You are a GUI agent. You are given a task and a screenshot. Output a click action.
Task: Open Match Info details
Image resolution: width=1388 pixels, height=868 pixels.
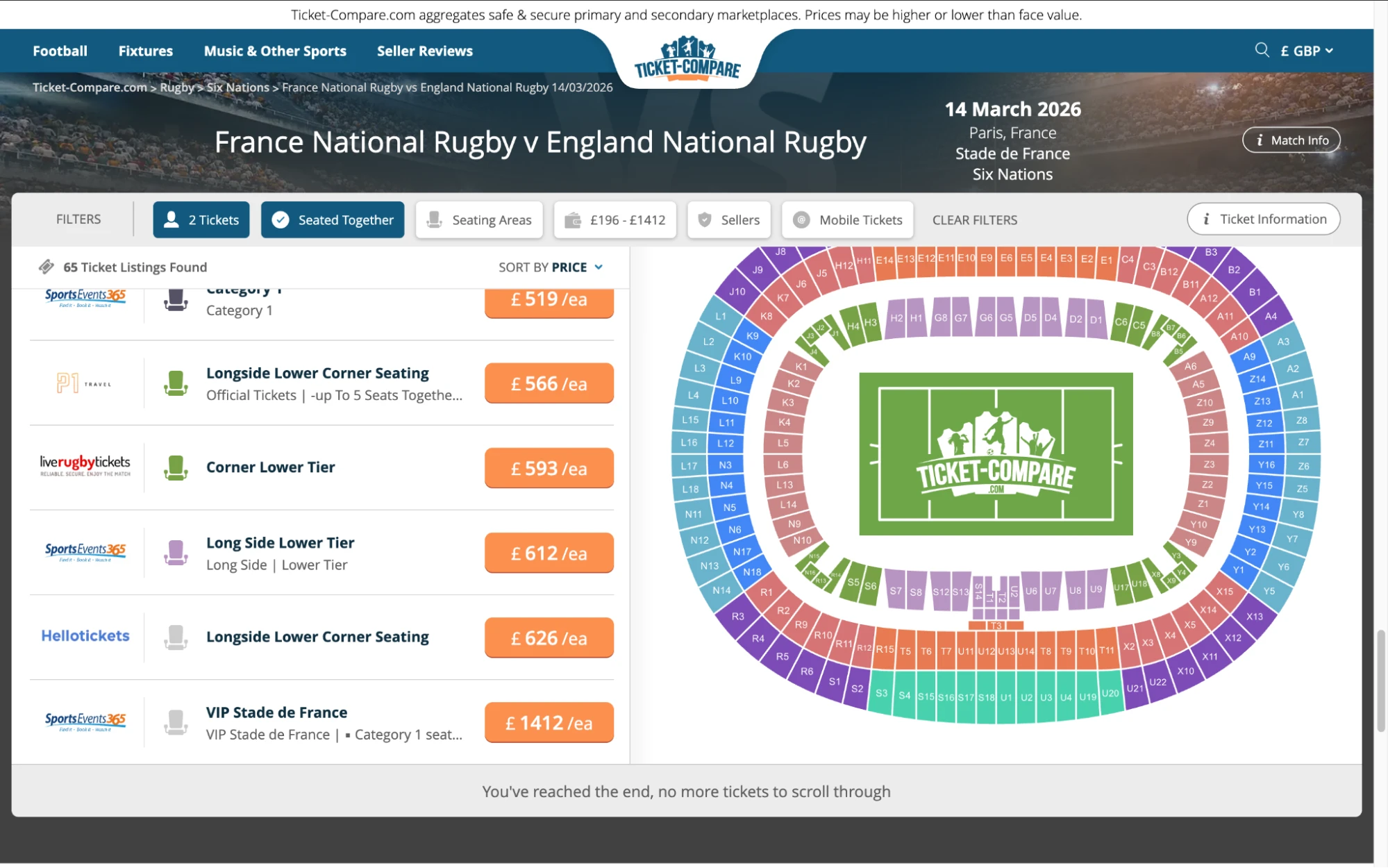click(1291, 140)
